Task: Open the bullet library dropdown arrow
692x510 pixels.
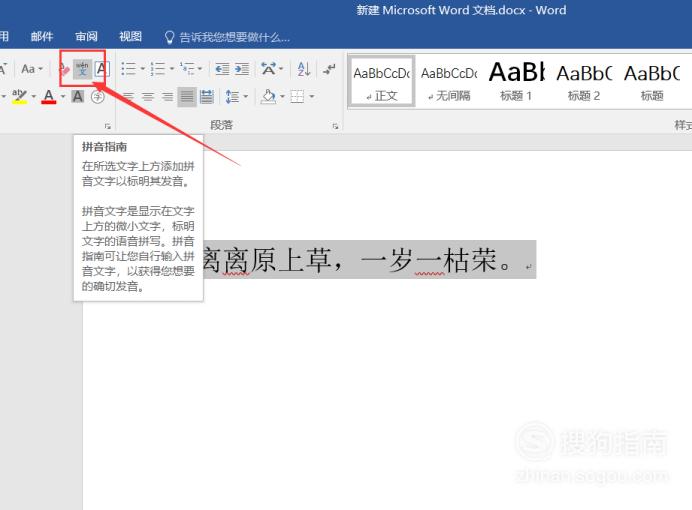Action: pyautogui.click(x=143, y=69)
